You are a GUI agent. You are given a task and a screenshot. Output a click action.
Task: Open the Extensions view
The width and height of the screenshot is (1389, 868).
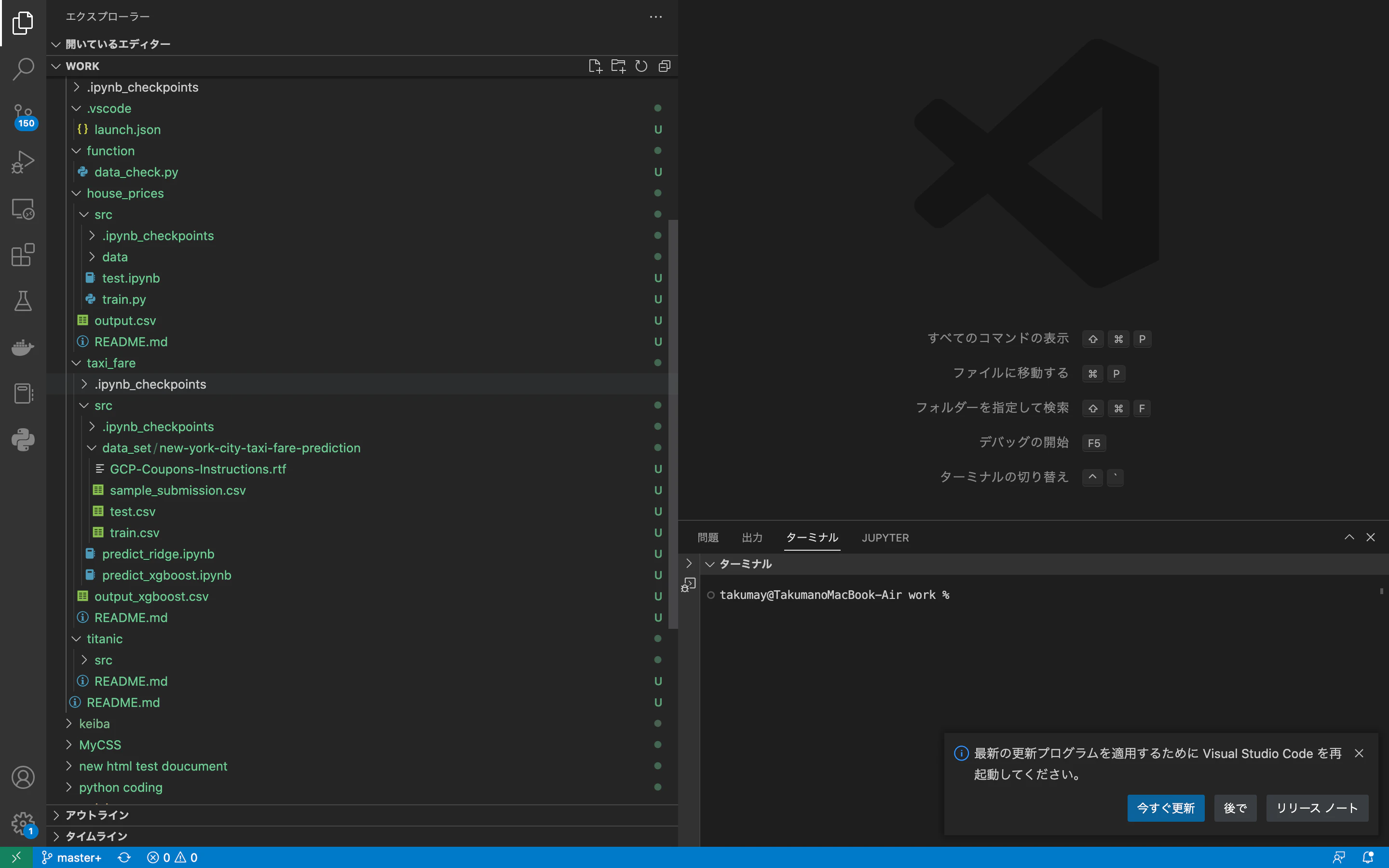23,255
